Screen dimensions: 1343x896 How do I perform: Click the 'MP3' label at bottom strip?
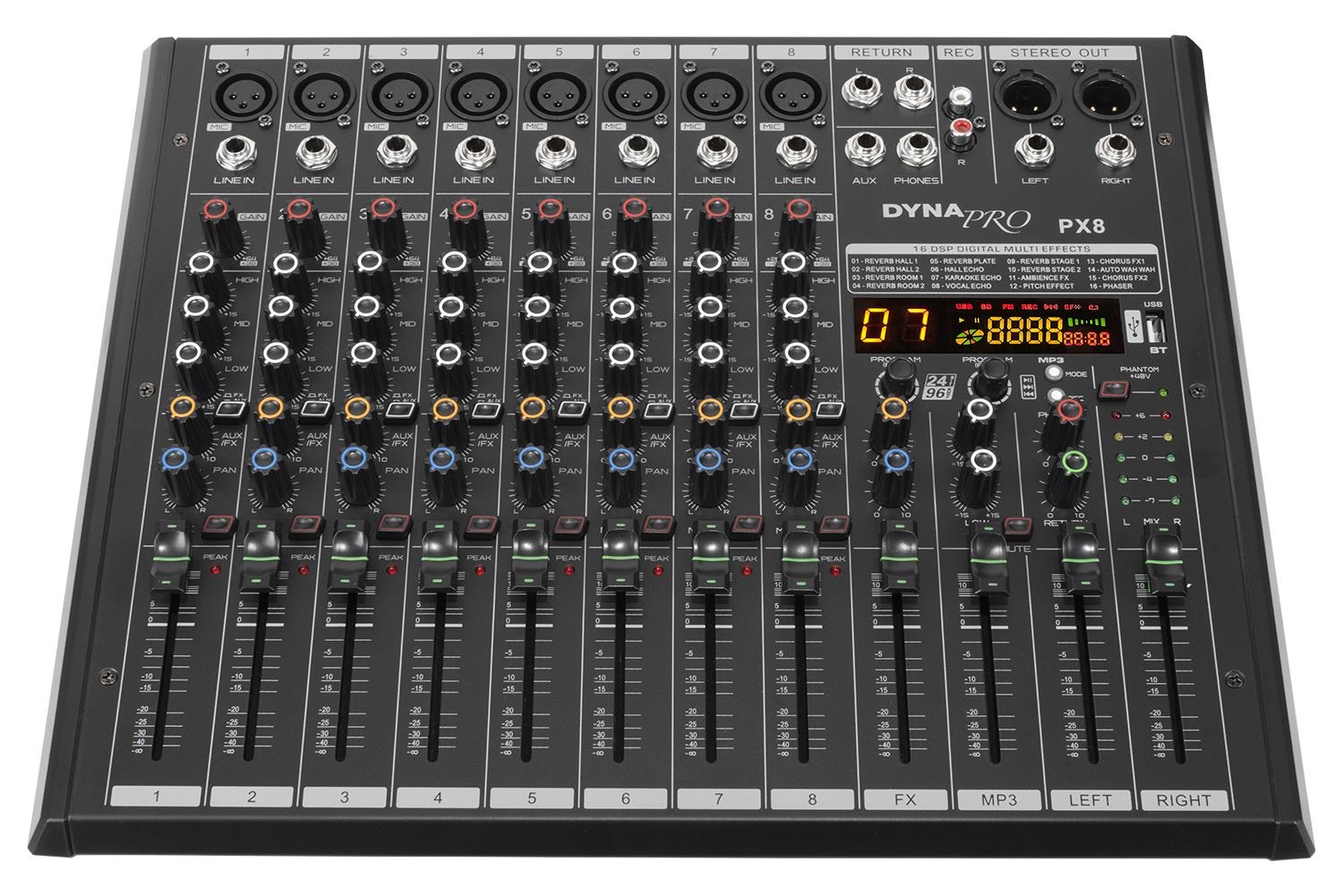pyautogui.click(x=999, y=799)
